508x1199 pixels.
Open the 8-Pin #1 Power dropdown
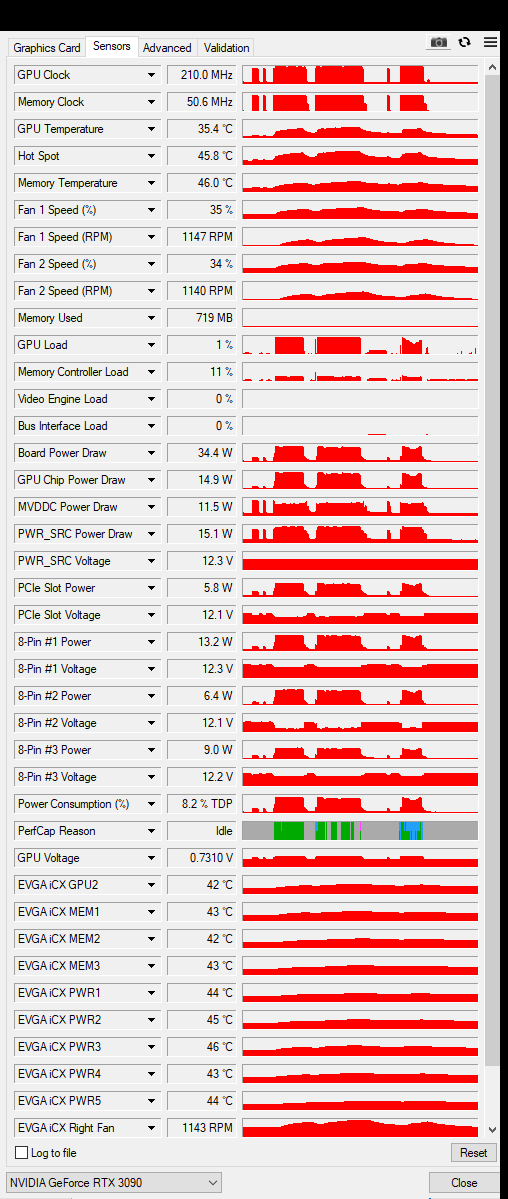pos(151,642)
